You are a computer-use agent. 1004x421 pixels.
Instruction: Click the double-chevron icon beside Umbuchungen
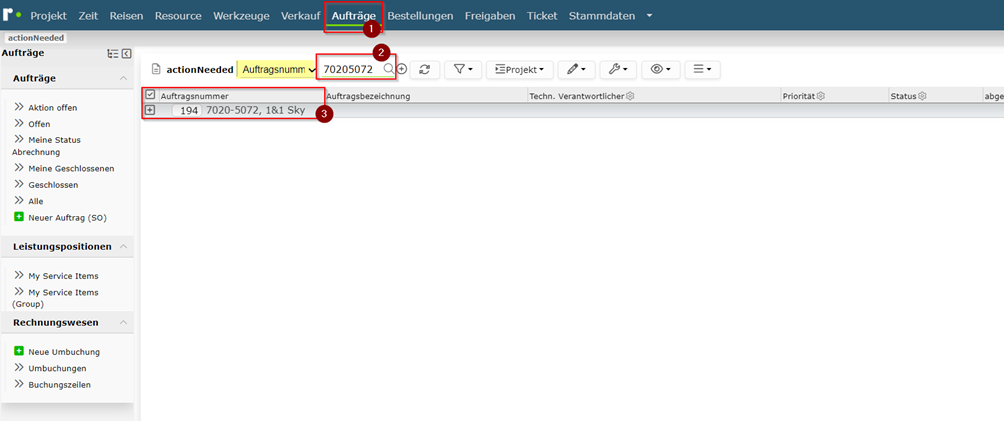click(x=19, y=368)
